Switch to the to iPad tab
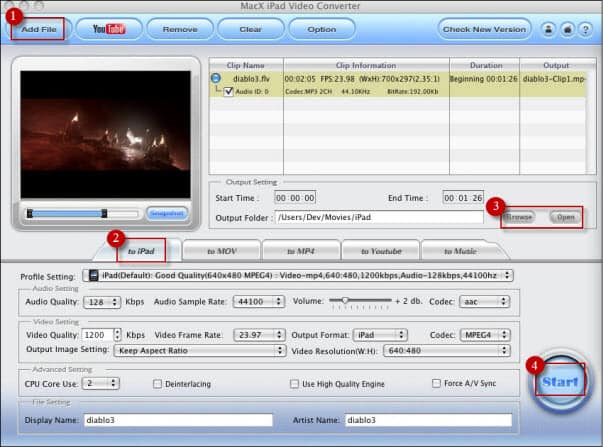603x447 pixels. (x=141, y=251)
